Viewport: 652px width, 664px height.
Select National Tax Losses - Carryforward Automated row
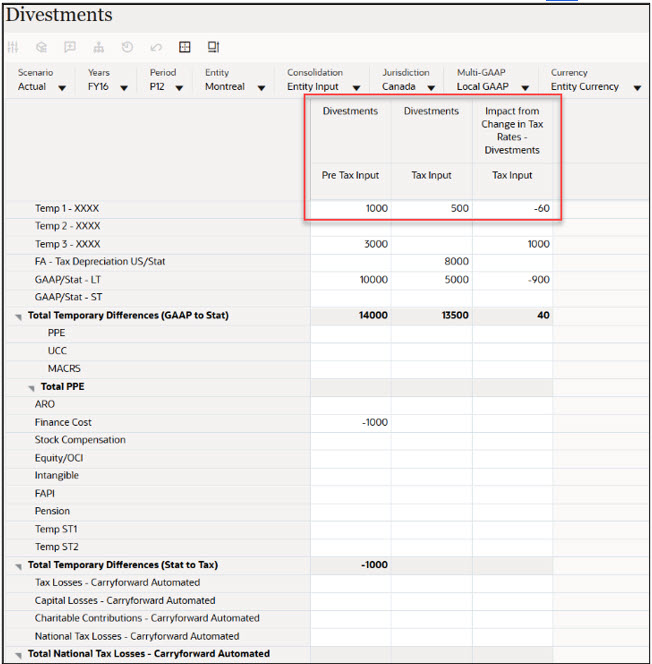point(137,636)
